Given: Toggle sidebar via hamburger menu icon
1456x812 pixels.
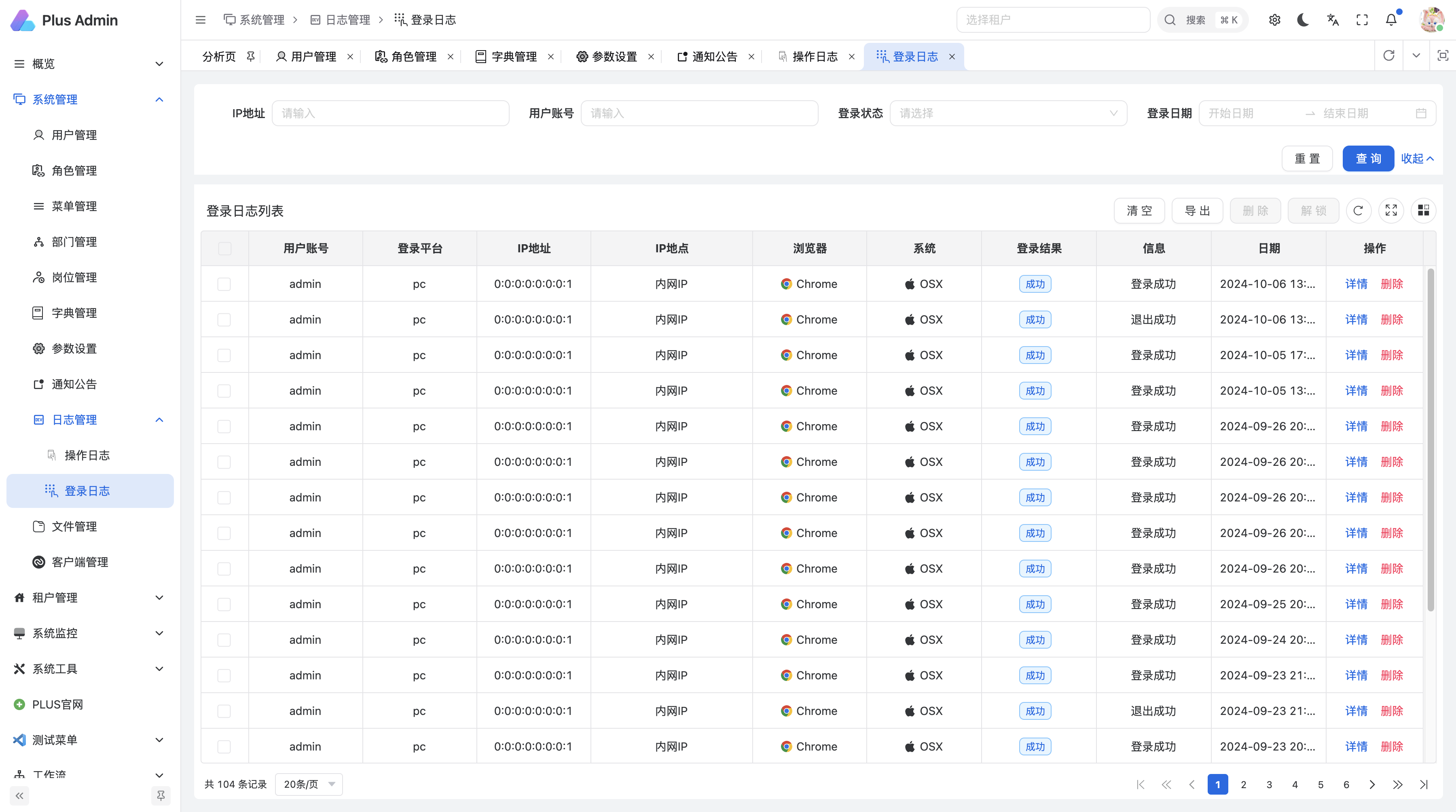Looking at the screenshot, I should coord(200,20).
